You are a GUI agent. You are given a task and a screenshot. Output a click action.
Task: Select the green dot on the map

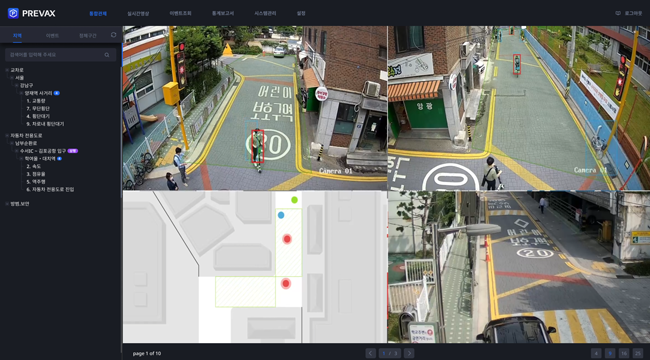tap(294, 200)
